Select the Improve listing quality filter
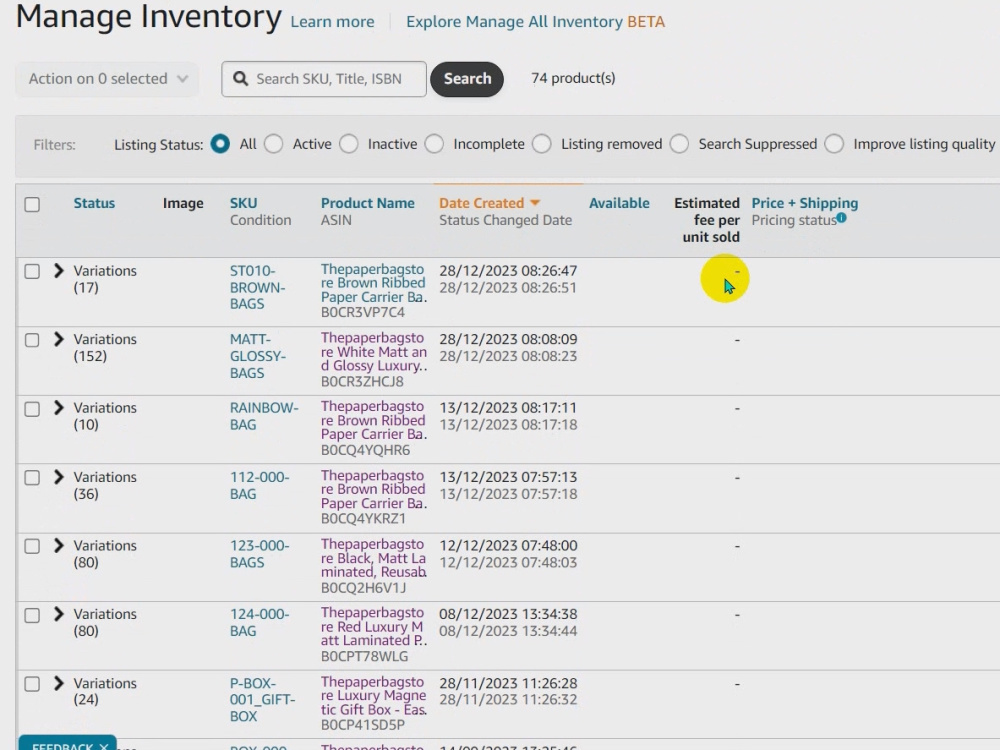 (834, 144)
